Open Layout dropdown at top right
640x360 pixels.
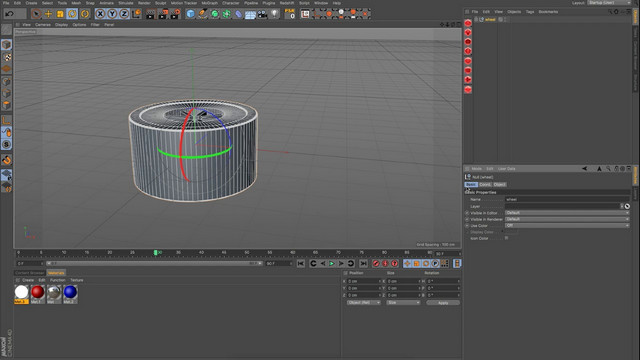pos(609,3)
